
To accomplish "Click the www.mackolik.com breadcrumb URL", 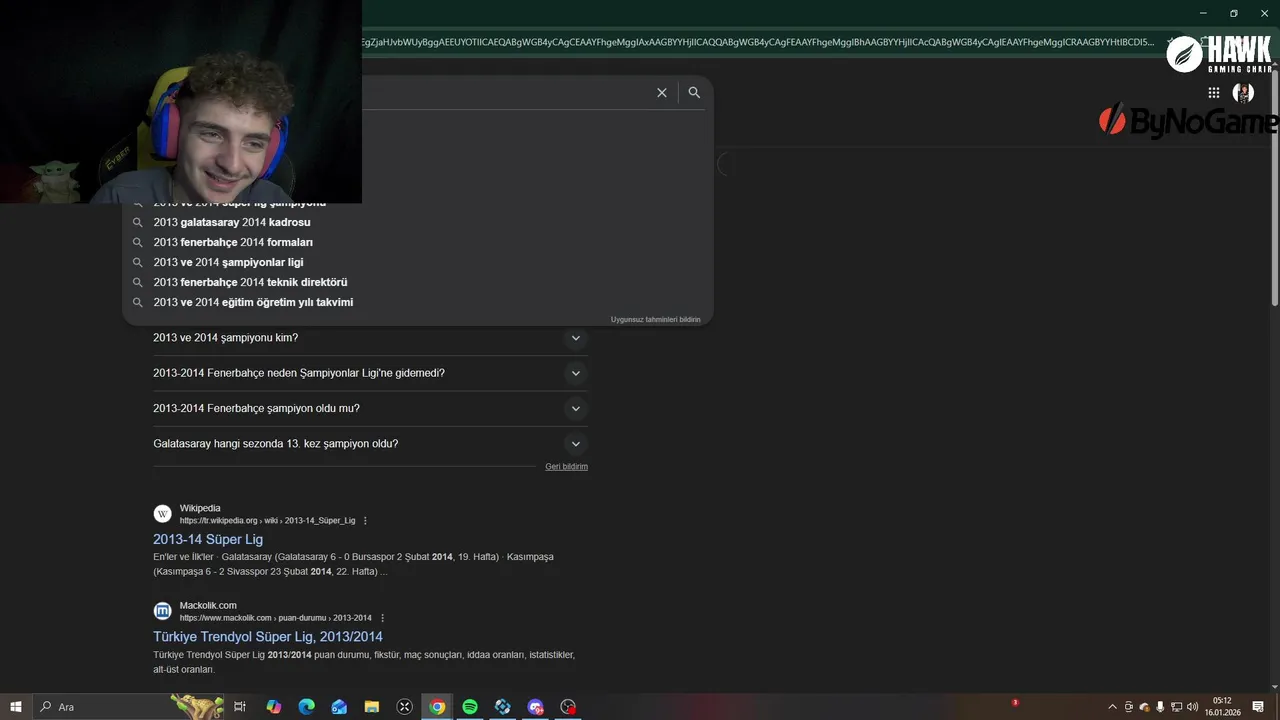I will click(275, 618).
